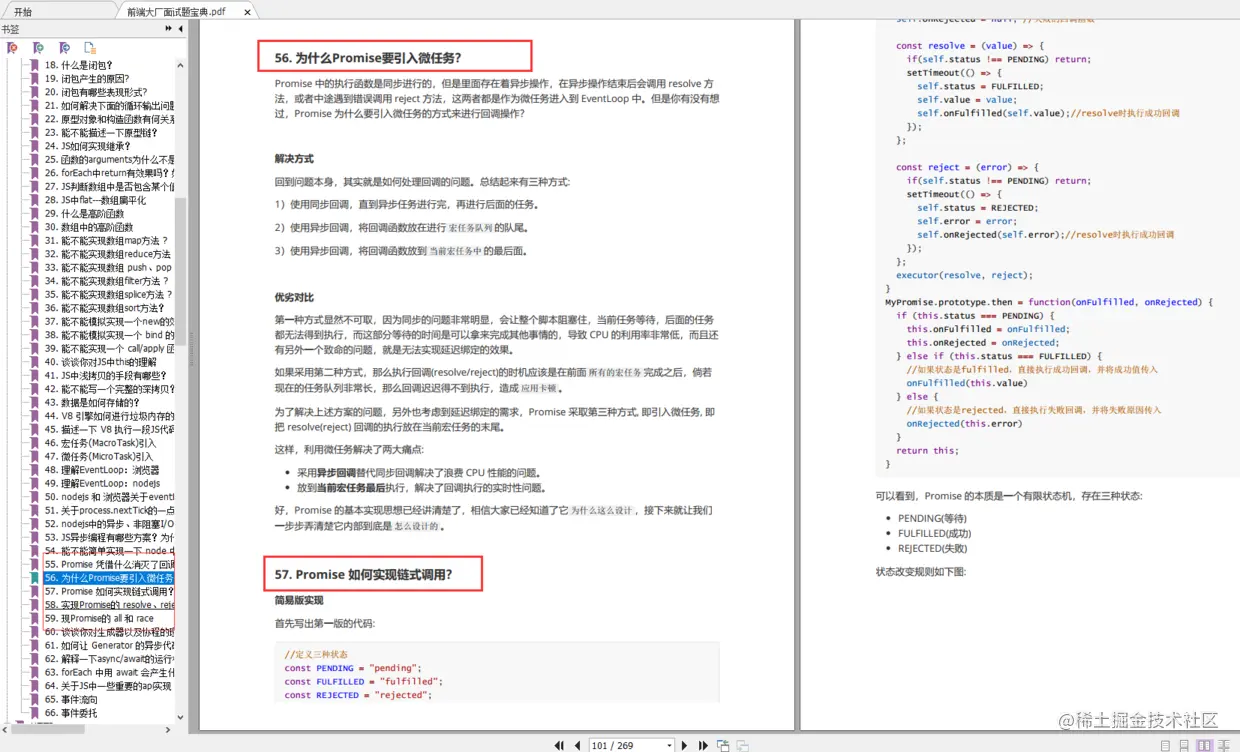Click the green bookmark icon of item 56
1240x752 pixels.
point(35,578)
